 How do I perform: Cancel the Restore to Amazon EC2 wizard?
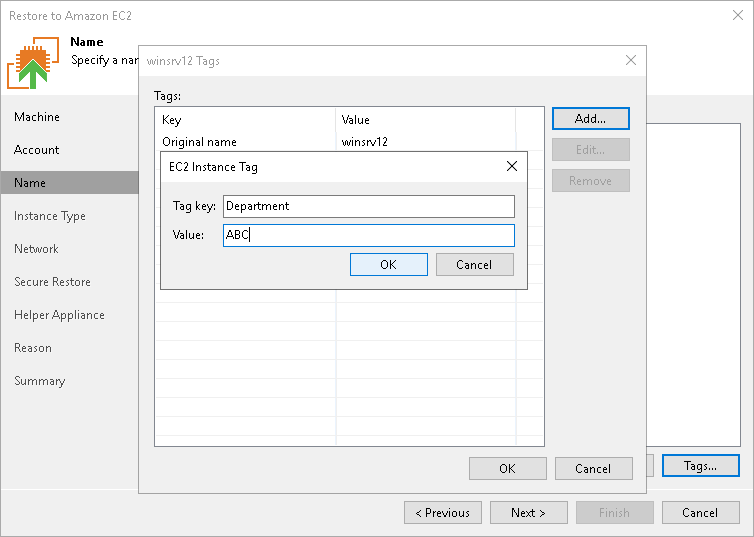coord(701,512)
